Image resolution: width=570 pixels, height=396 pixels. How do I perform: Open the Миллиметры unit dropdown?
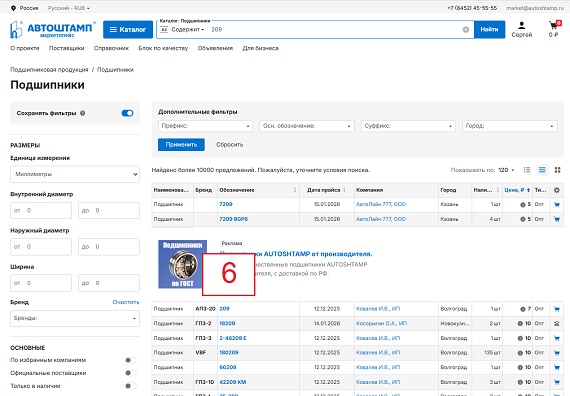point(75,174)
